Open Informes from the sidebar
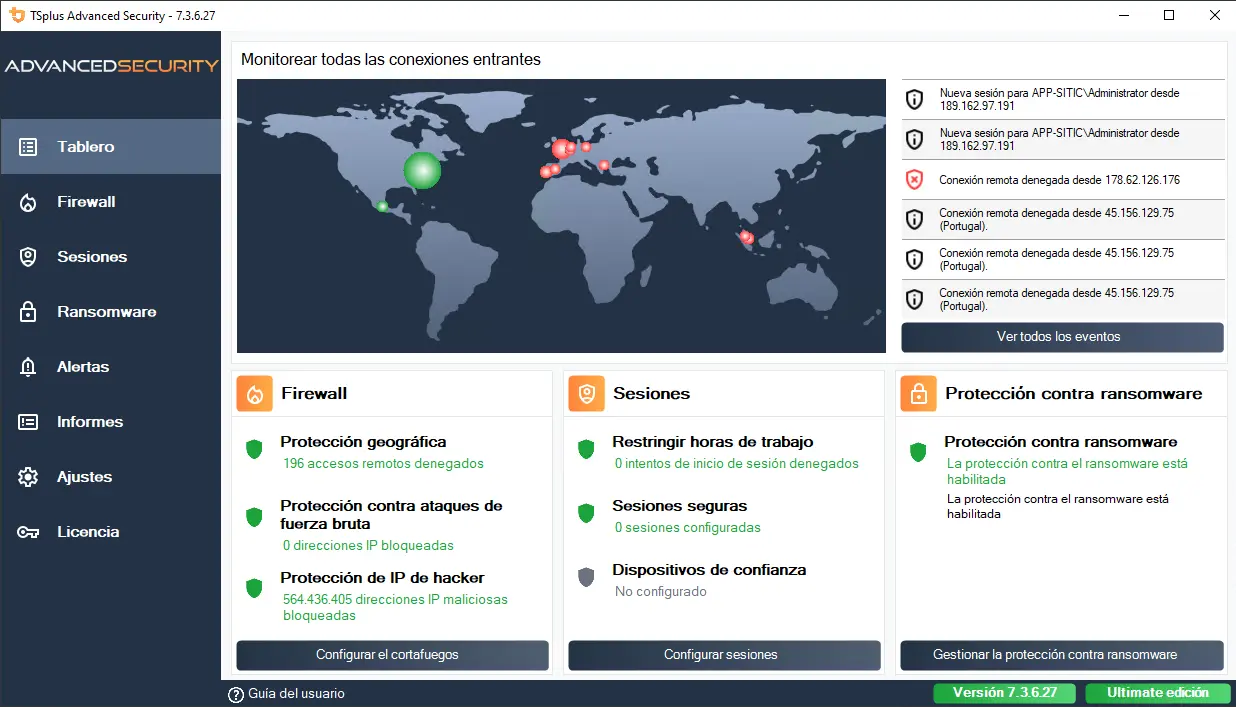 (110, 422)
